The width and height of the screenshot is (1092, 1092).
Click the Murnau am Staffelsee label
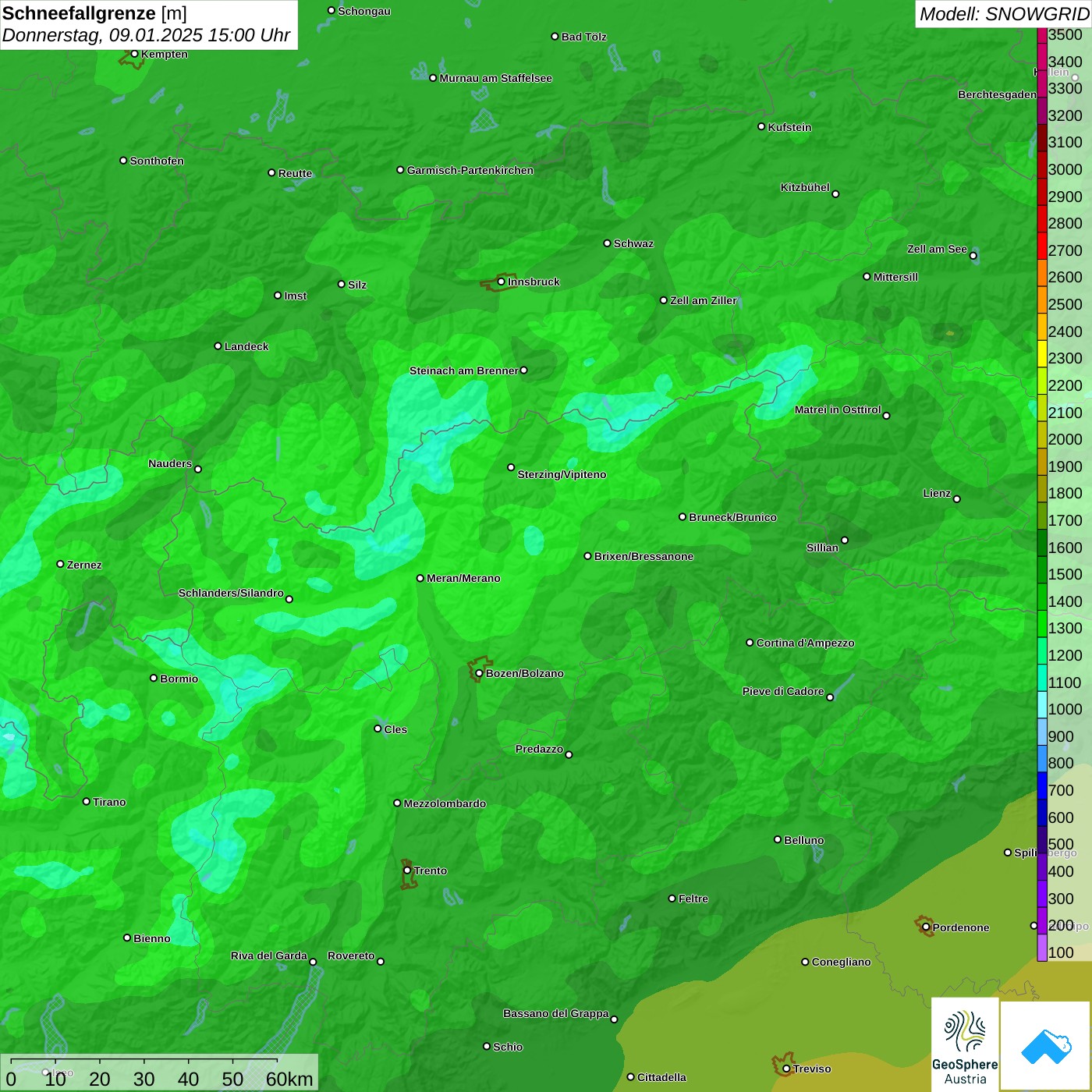coord(496,78)
